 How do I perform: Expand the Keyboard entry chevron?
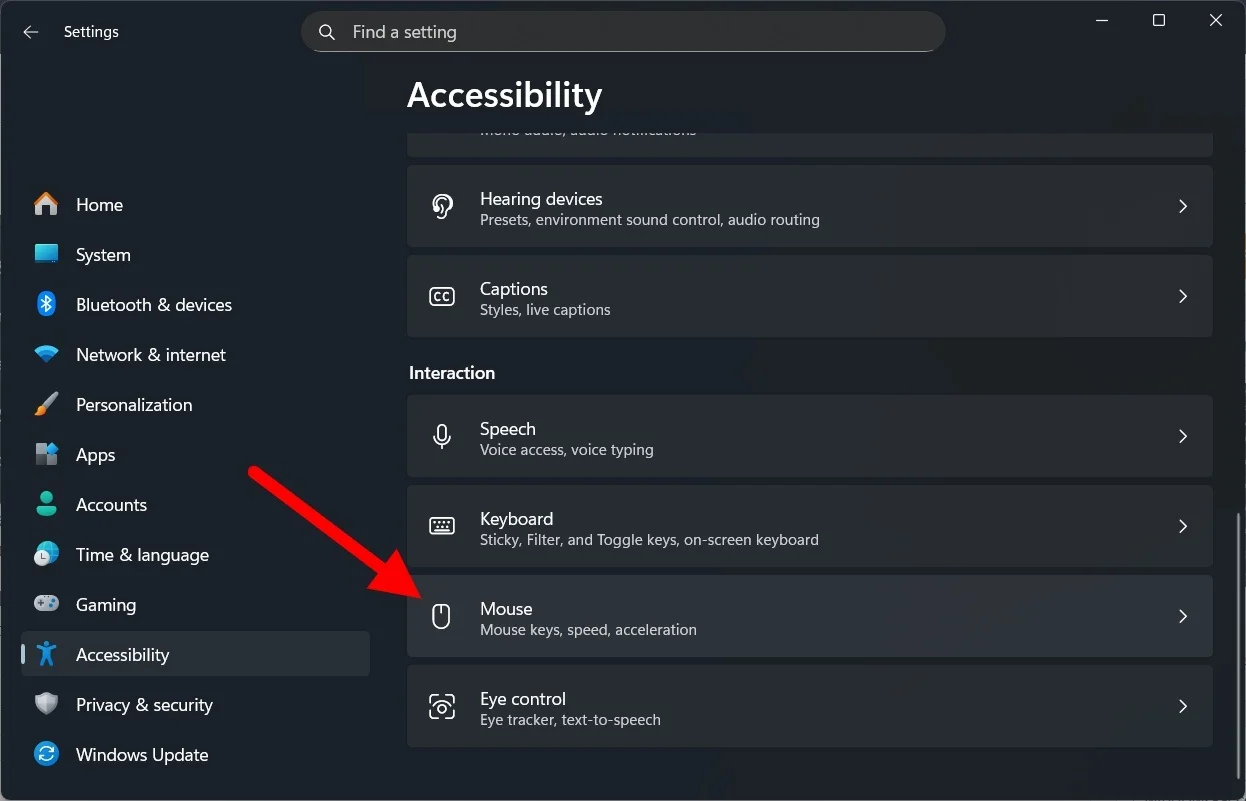[x=1183, y=526]
